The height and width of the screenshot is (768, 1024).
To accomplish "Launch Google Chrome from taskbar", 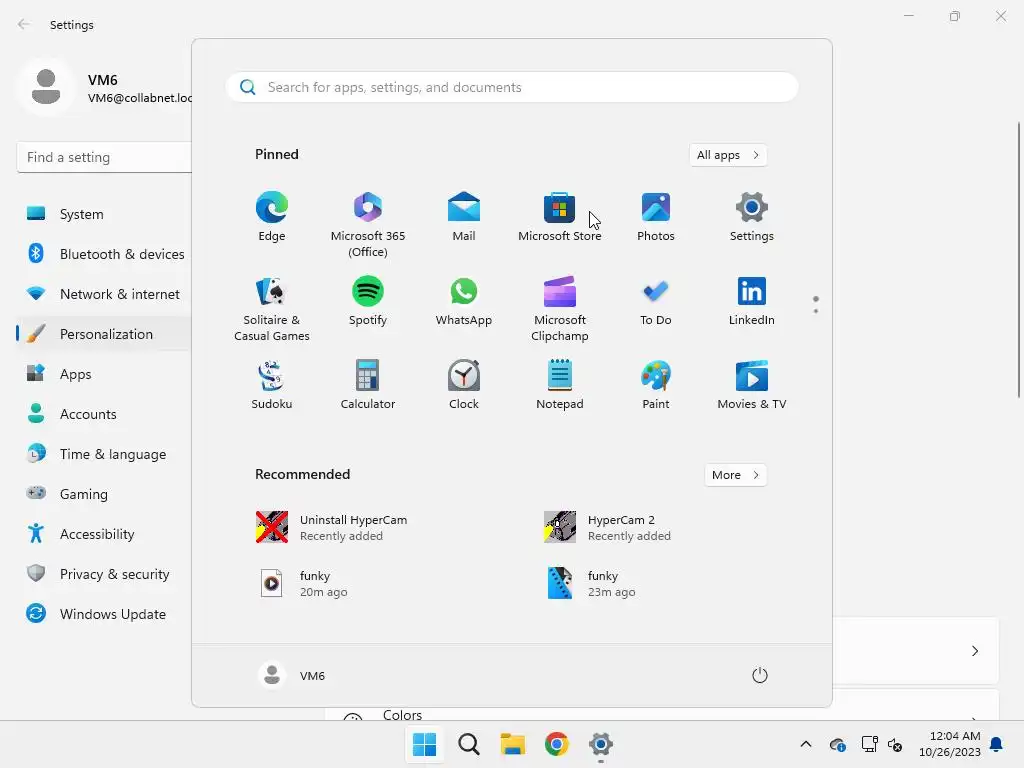I will click(556, 744).
